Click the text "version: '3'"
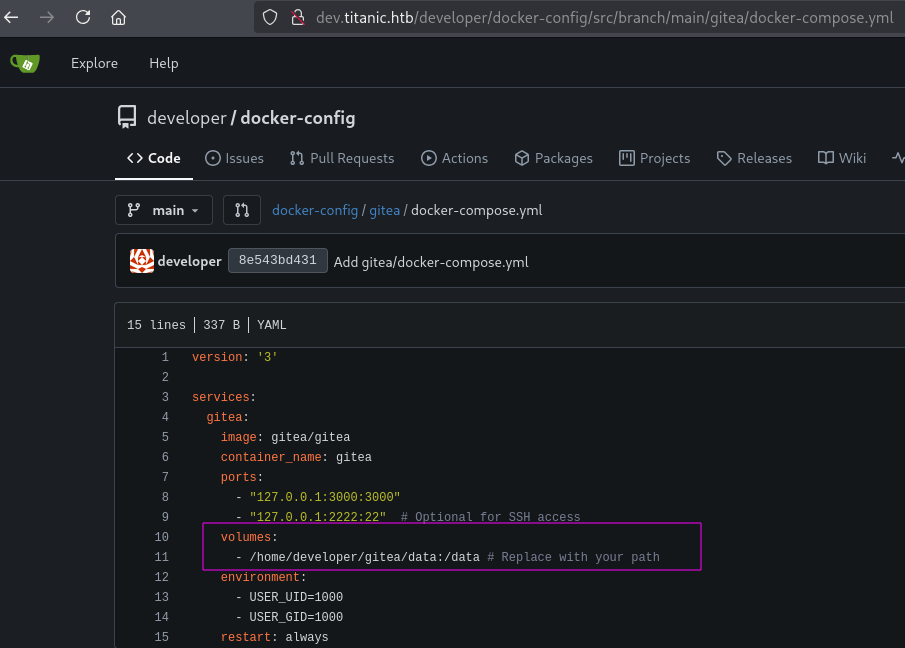 [x=235, y=357]
